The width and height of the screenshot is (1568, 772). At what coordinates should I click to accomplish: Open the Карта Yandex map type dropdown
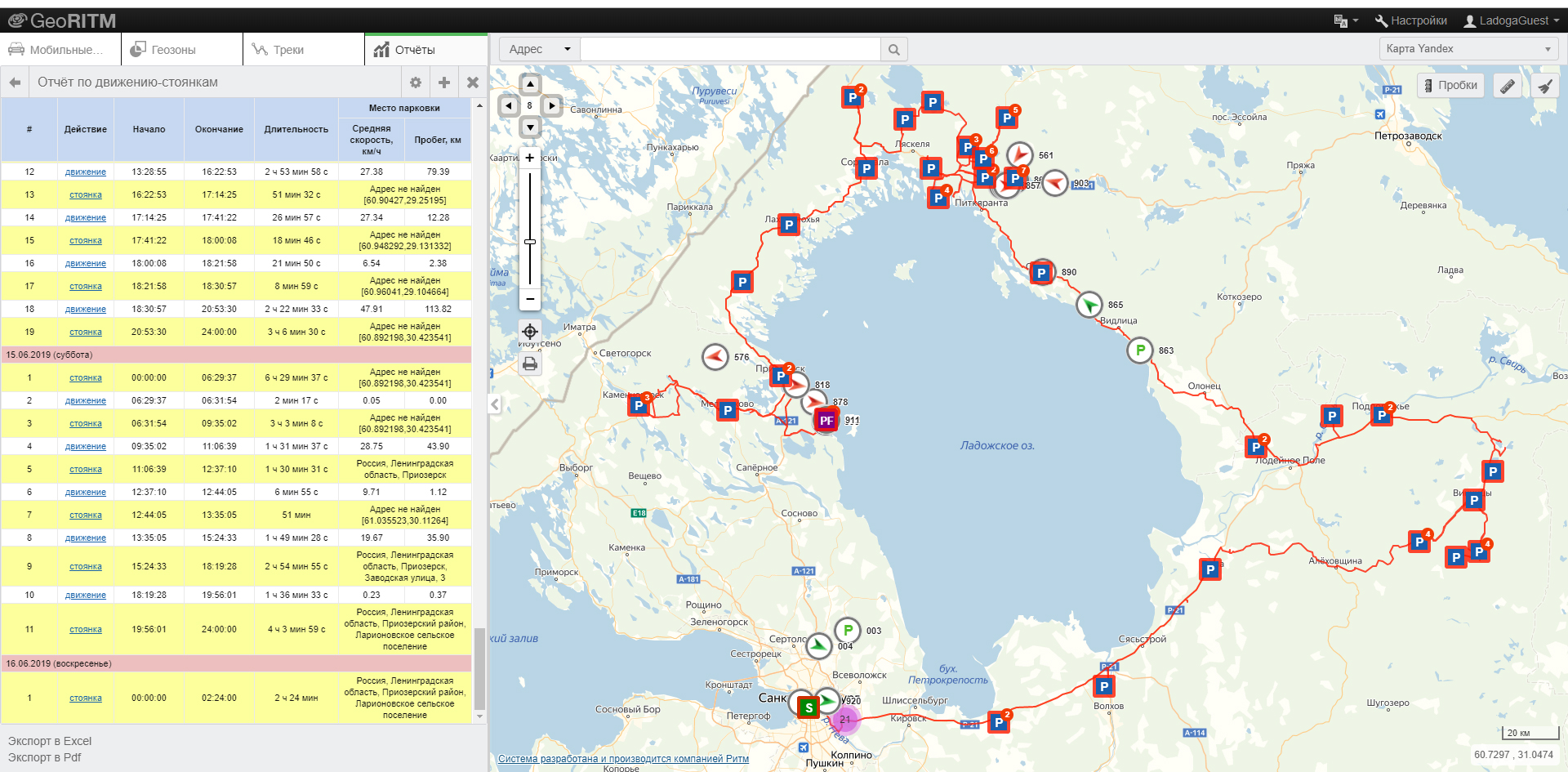tap(1468, 49)
